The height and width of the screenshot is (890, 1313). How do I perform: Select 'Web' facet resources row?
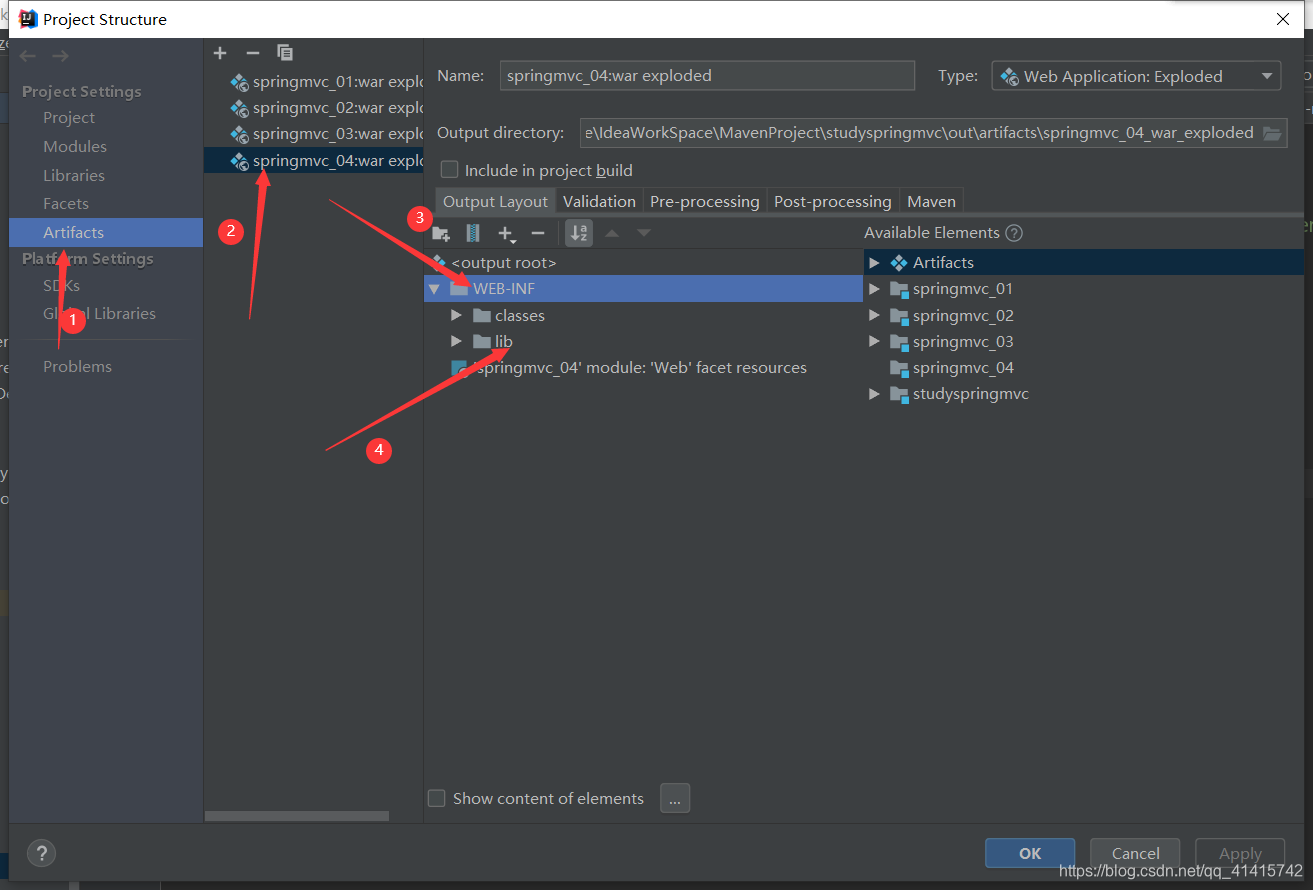(643, 367)
